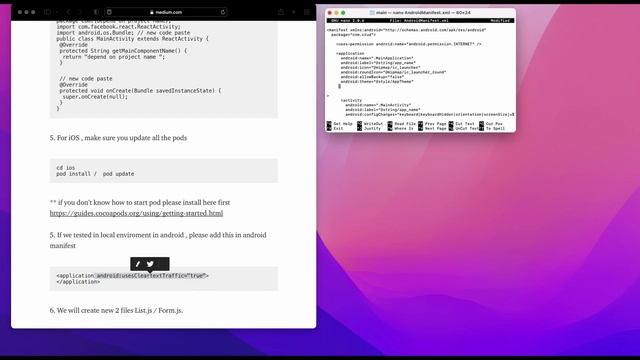Open the Safari sidebar dropdown chevron
This screenshot has width=640, height=360.
(x=56, y=12)
